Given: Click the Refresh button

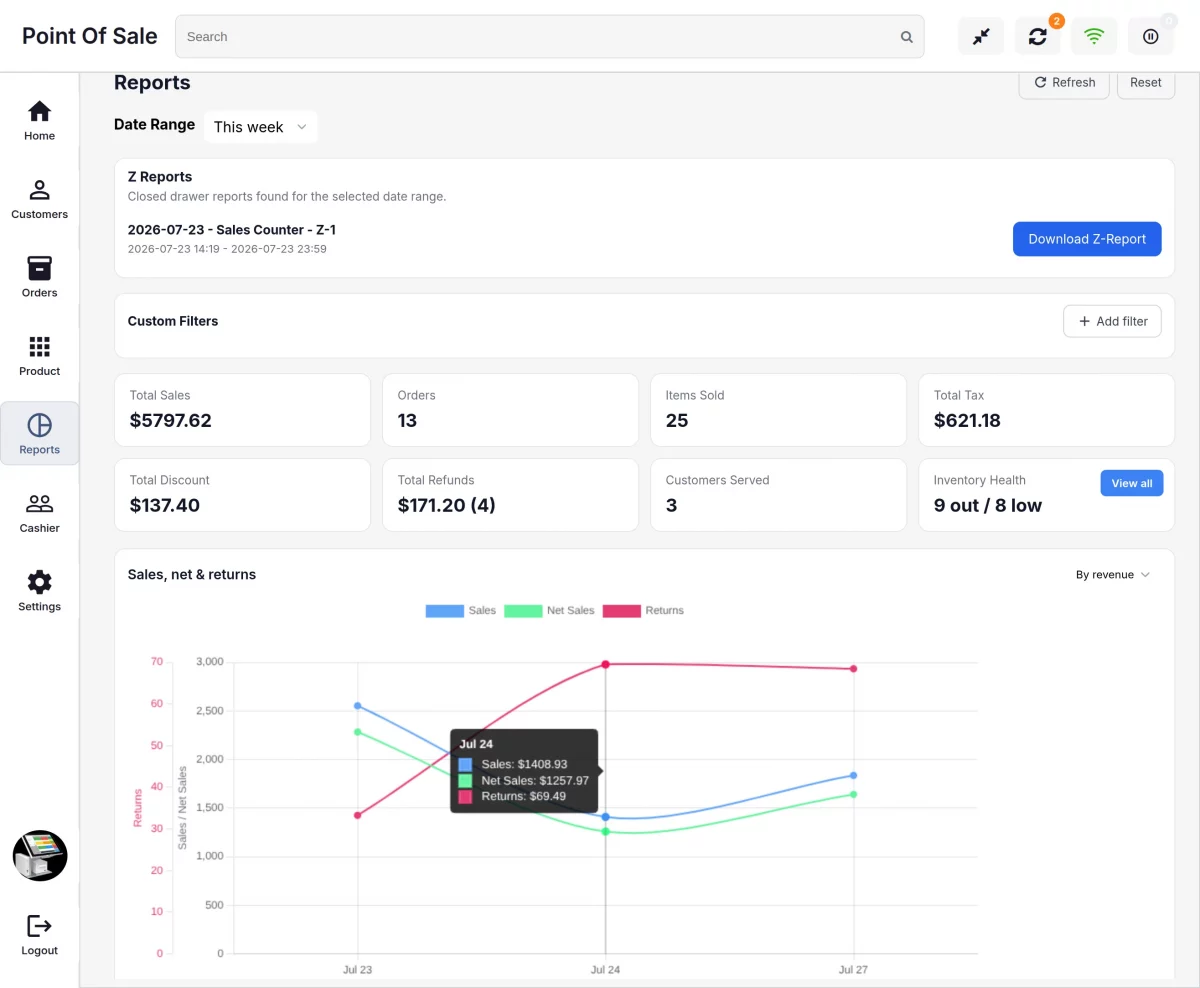Looking at the screenshot, I should click(1064, 83).
